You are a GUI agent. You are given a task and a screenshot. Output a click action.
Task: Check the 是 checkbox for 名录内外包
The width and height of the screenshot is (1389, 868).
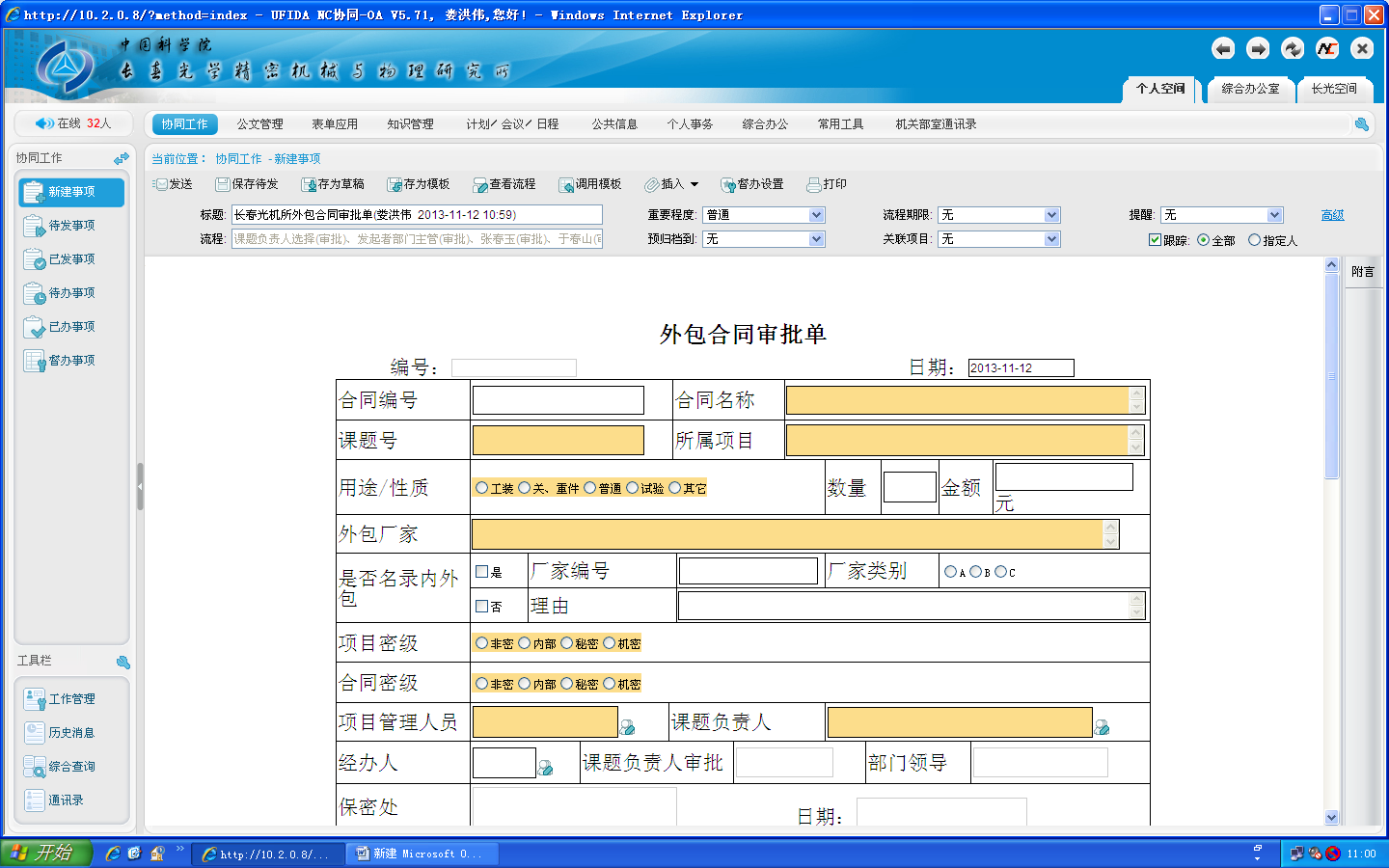tap(481, 571)
